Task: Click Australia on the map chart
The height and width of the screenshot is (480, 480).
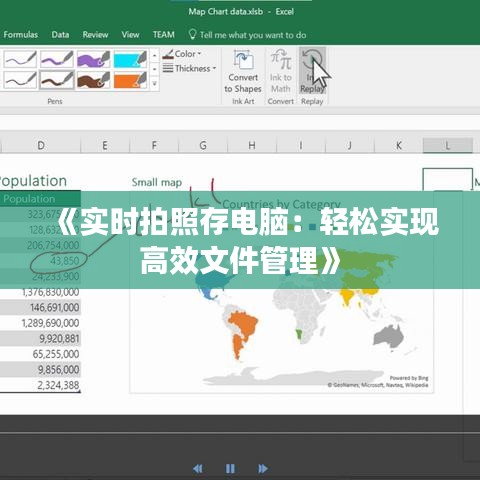Action: click(x=389, y=336)
